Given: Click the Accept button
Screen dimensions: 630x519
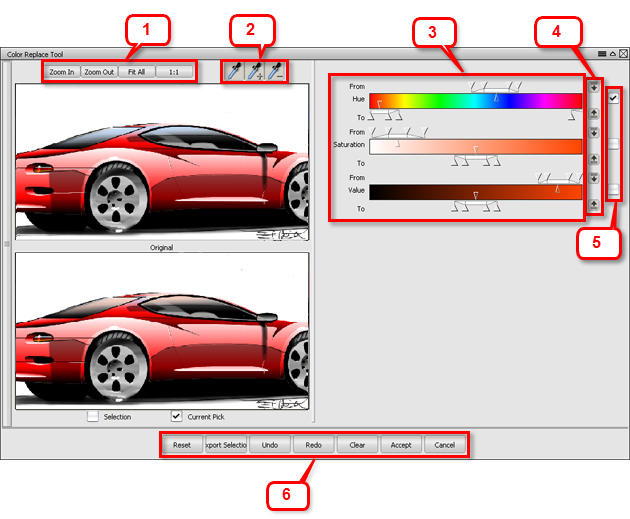Looking at the screenshot, I should click(401, 445).
